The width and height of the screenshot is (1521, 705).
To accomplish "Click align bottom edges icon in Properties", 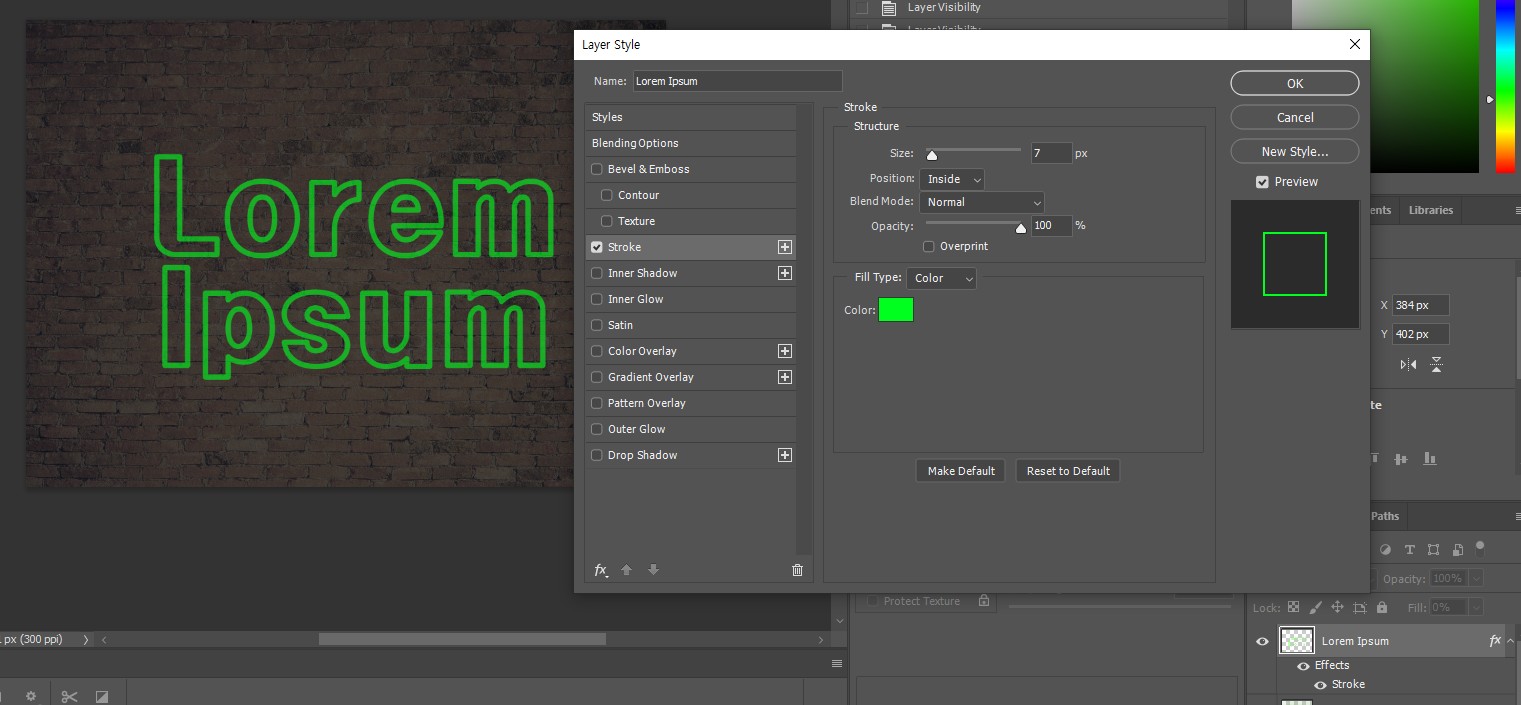I will tap(1429, 459).
